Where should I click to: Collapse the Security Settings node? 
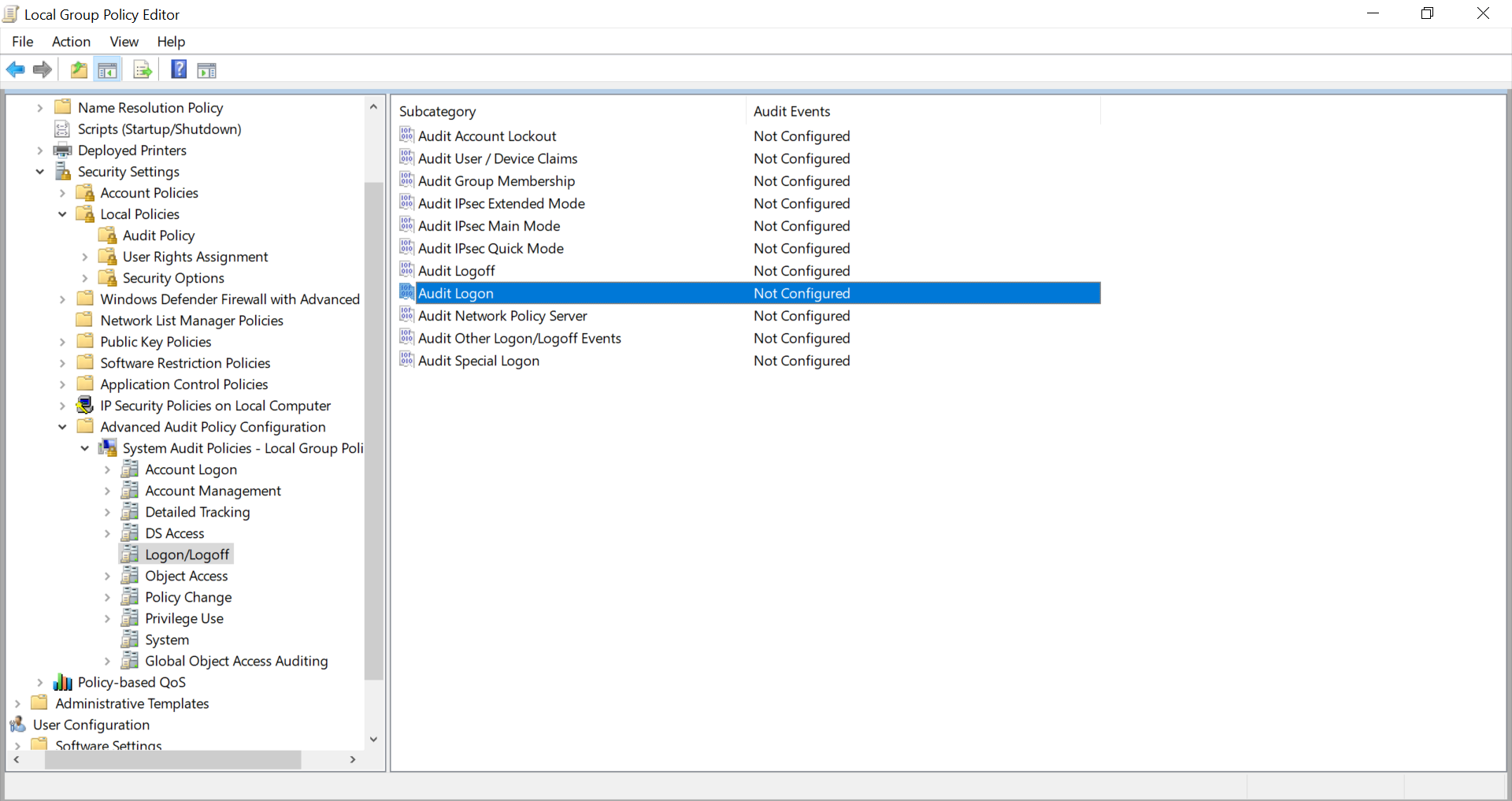point(40,171)
